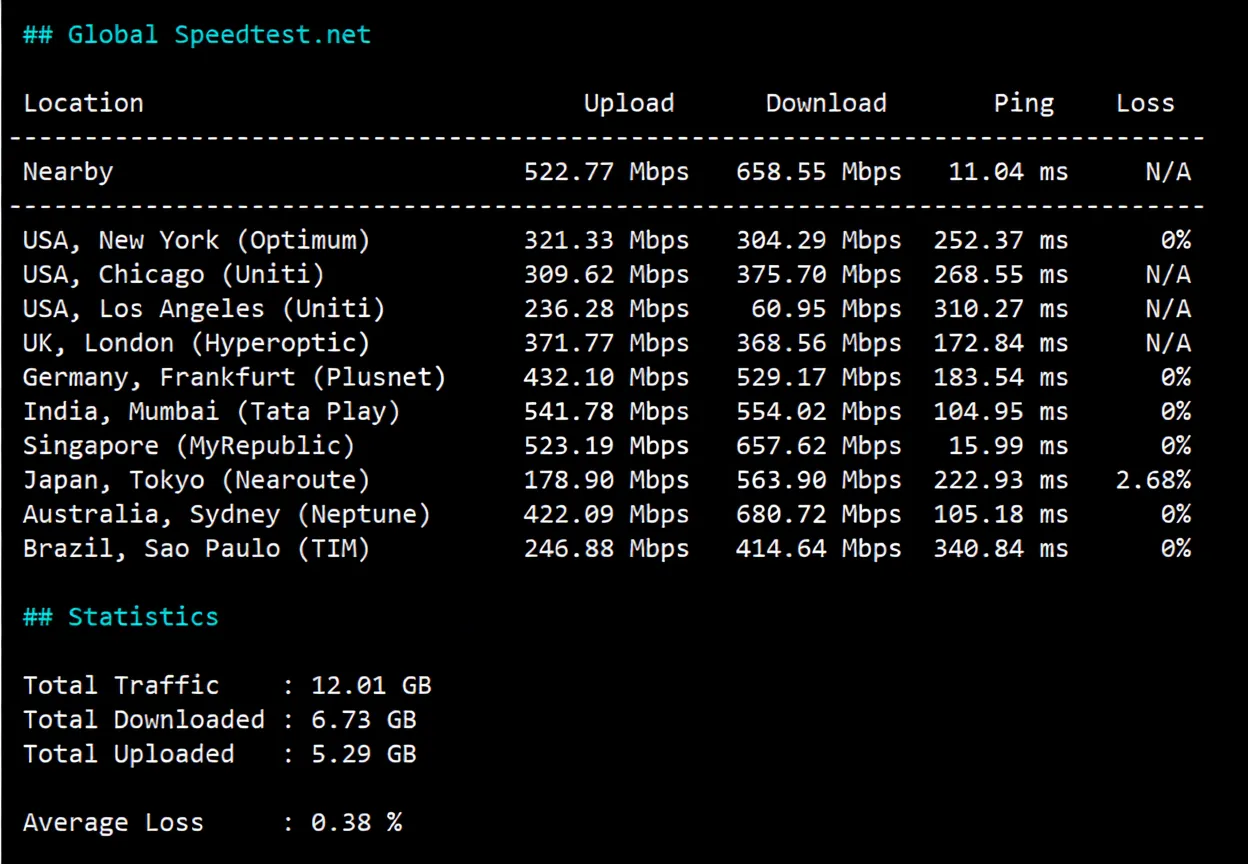Select the USA, New York (Optimum) row

(197, 239)
